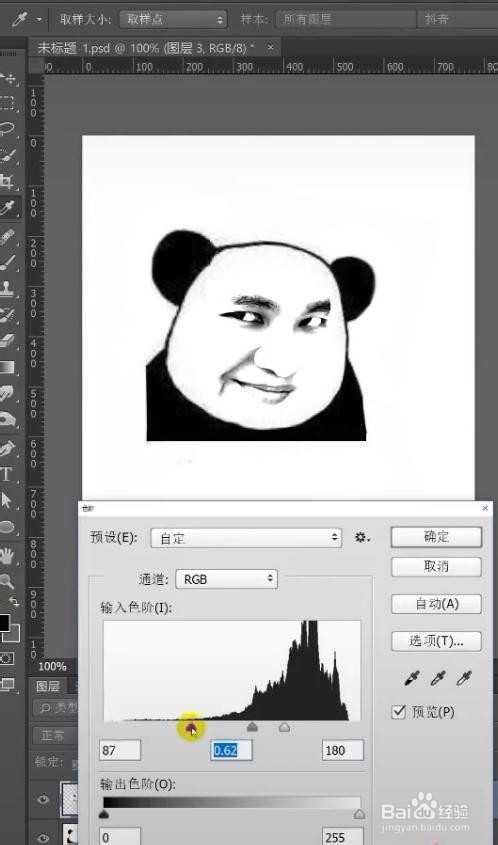
Task: Click the black output level slider
Action: coord(103,814)
